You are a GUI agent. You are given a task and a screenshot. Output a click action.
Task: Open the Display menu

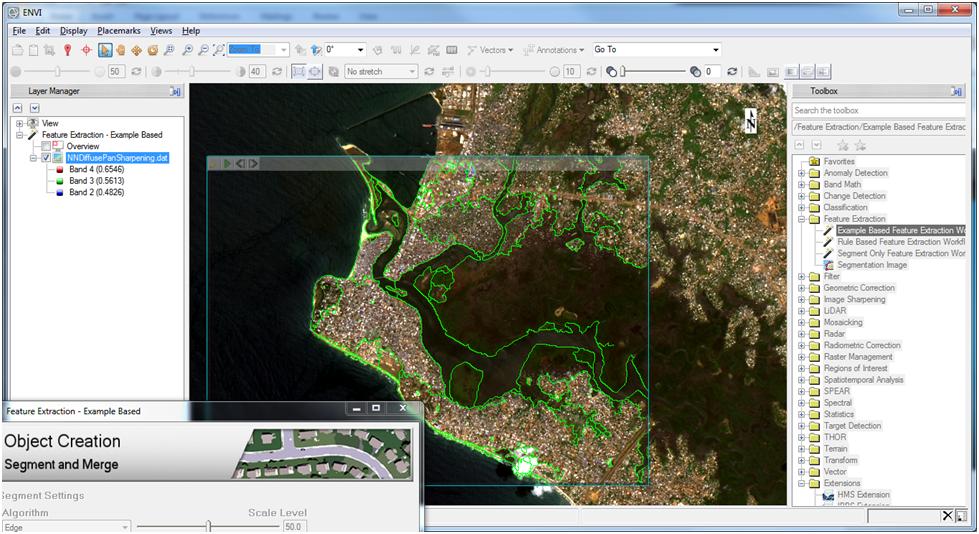[73, 31]
